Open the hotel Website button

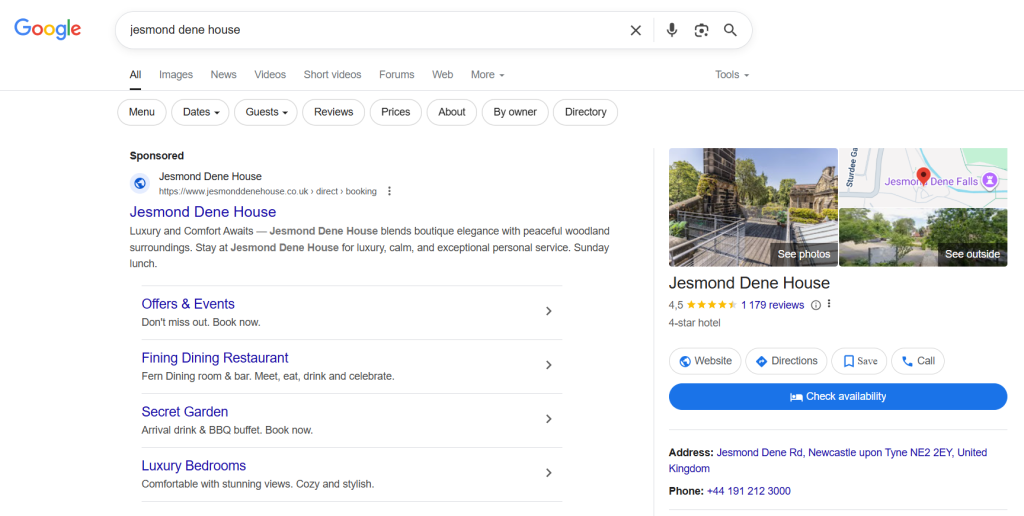click(x=705, y=361)
